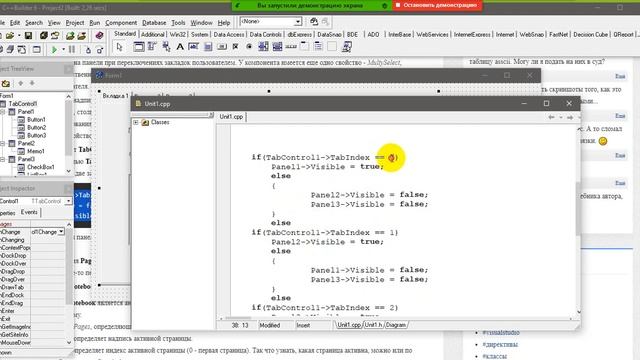Viewport: 640px width, 360px height.
Task: Select the ComboBox component icon
Action: pos(277,47)
